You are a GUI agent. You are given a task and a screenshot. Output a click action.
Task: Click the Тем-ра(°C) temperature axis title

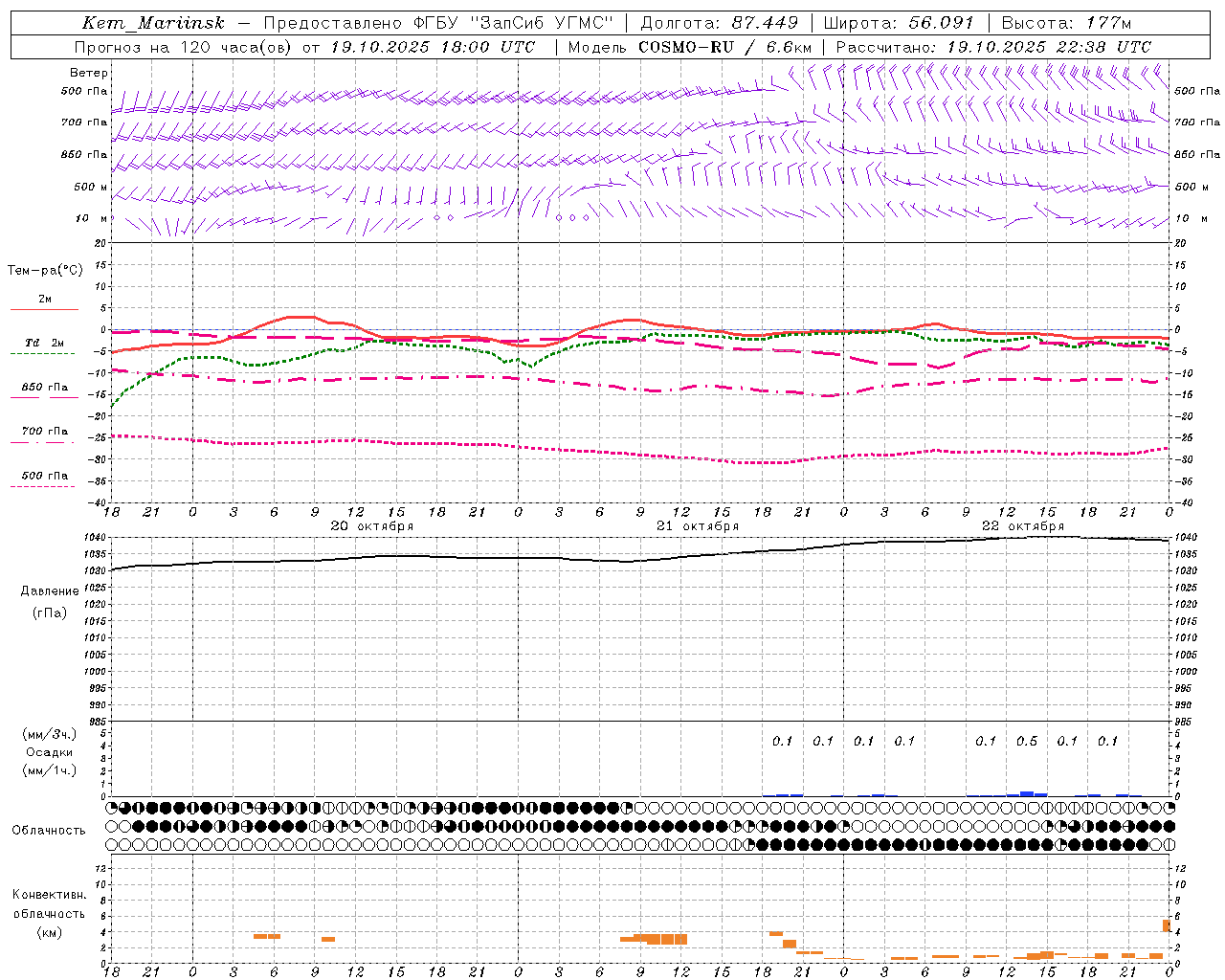tap(45, 270)
